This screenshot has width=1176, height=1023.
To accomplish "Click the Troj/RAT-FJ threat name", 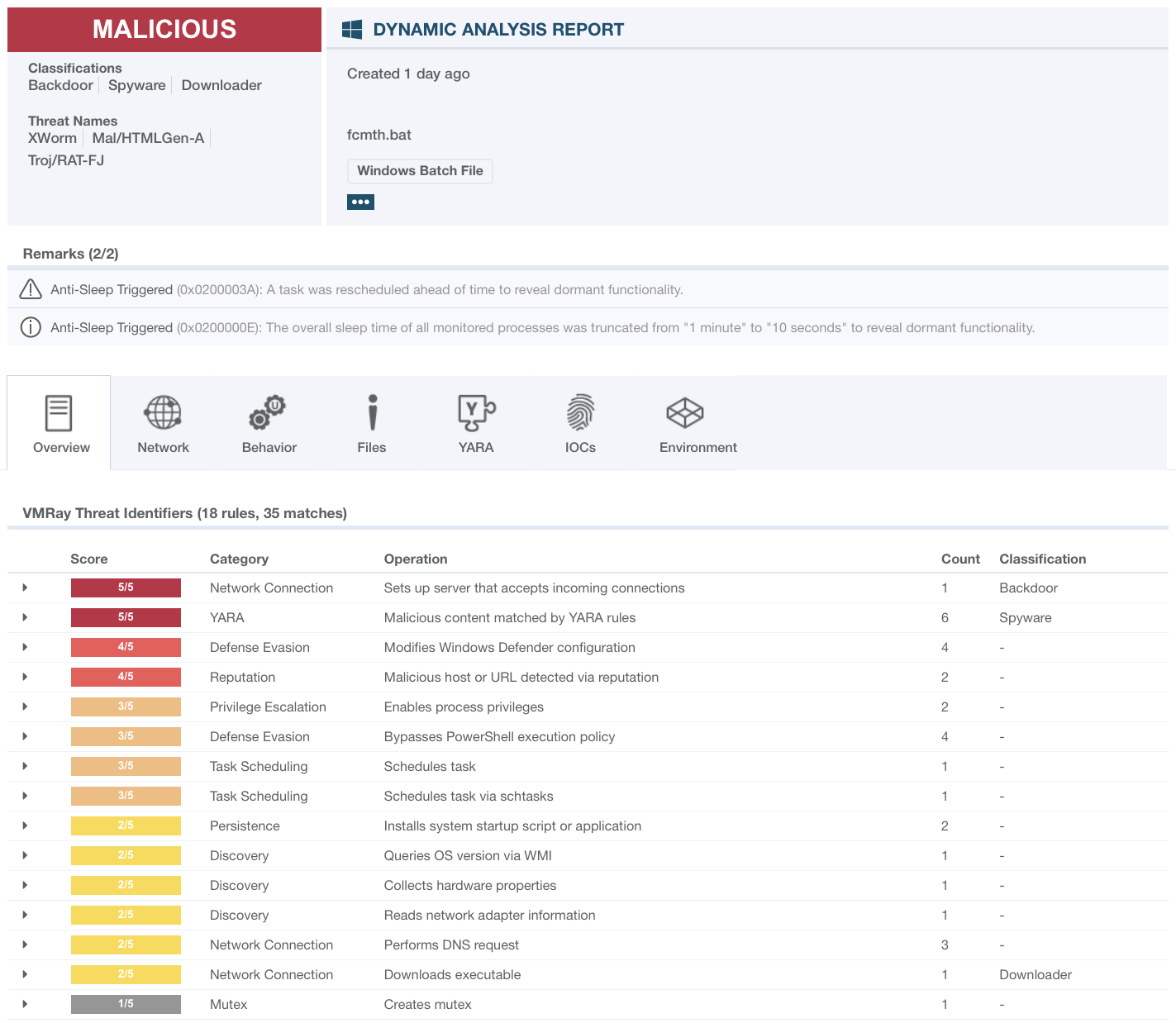I will point(66,160).
